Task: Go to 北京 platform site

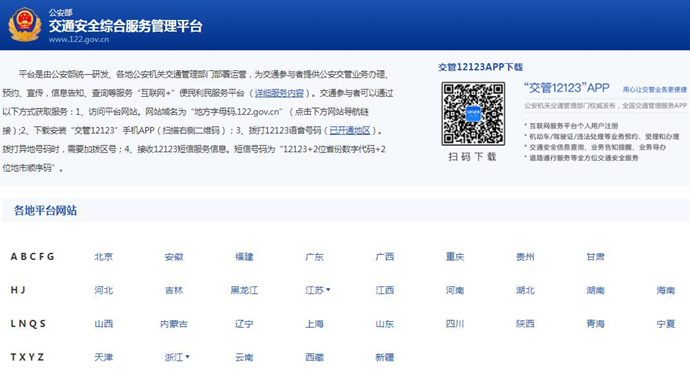Action: point(103,257)
